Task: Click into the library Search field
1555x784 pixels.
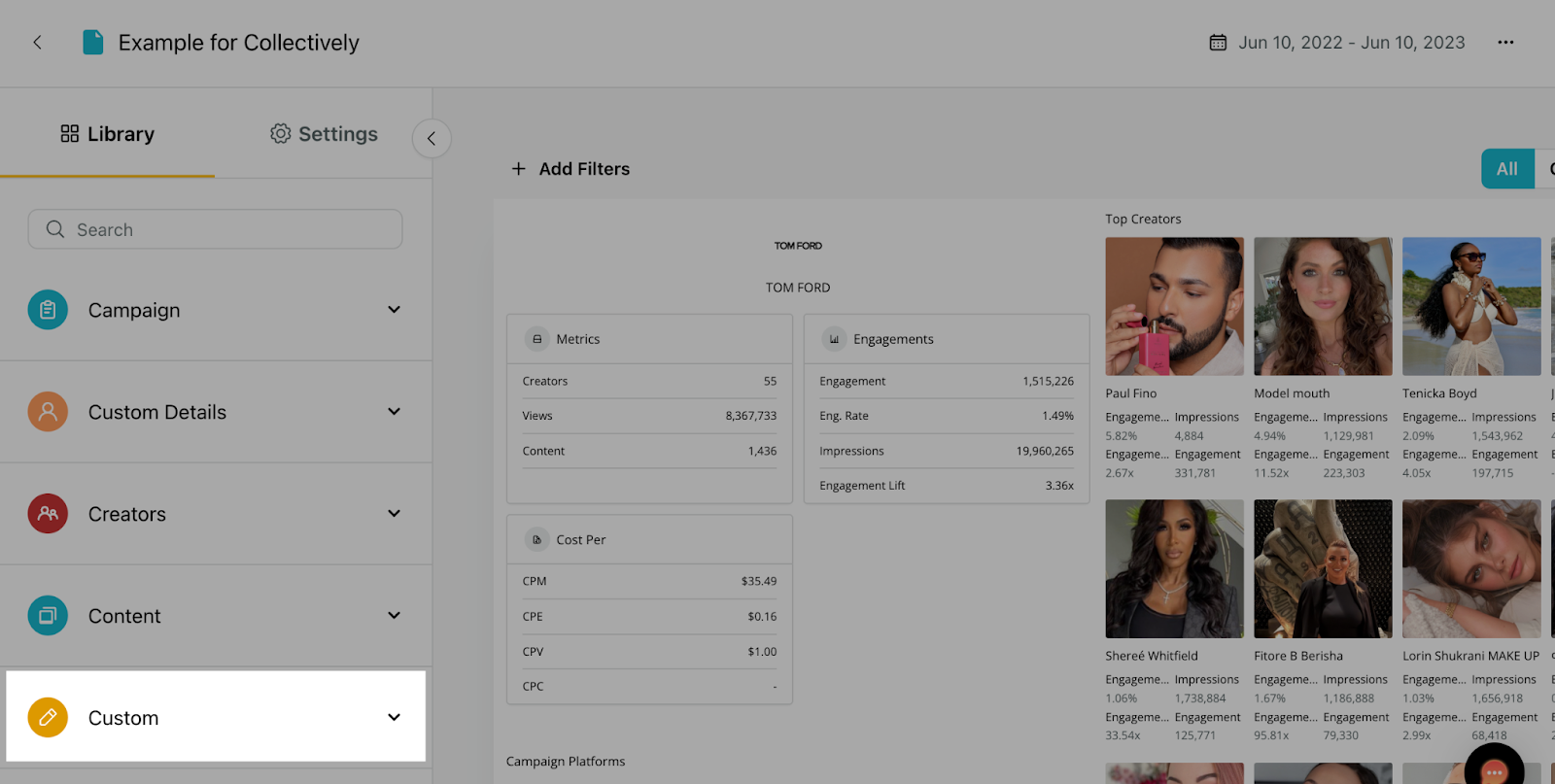Action: (x=216, y=229)
